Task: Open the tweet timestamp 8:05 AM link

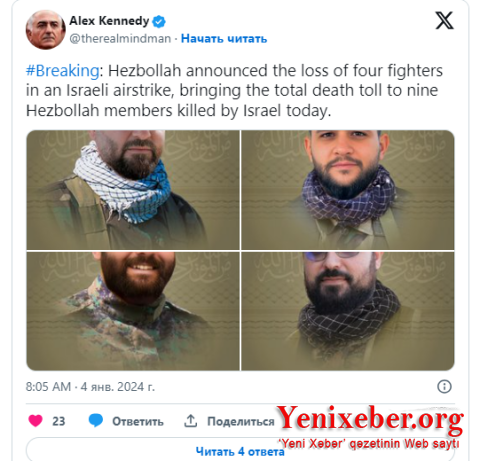Action: point(48,387)
